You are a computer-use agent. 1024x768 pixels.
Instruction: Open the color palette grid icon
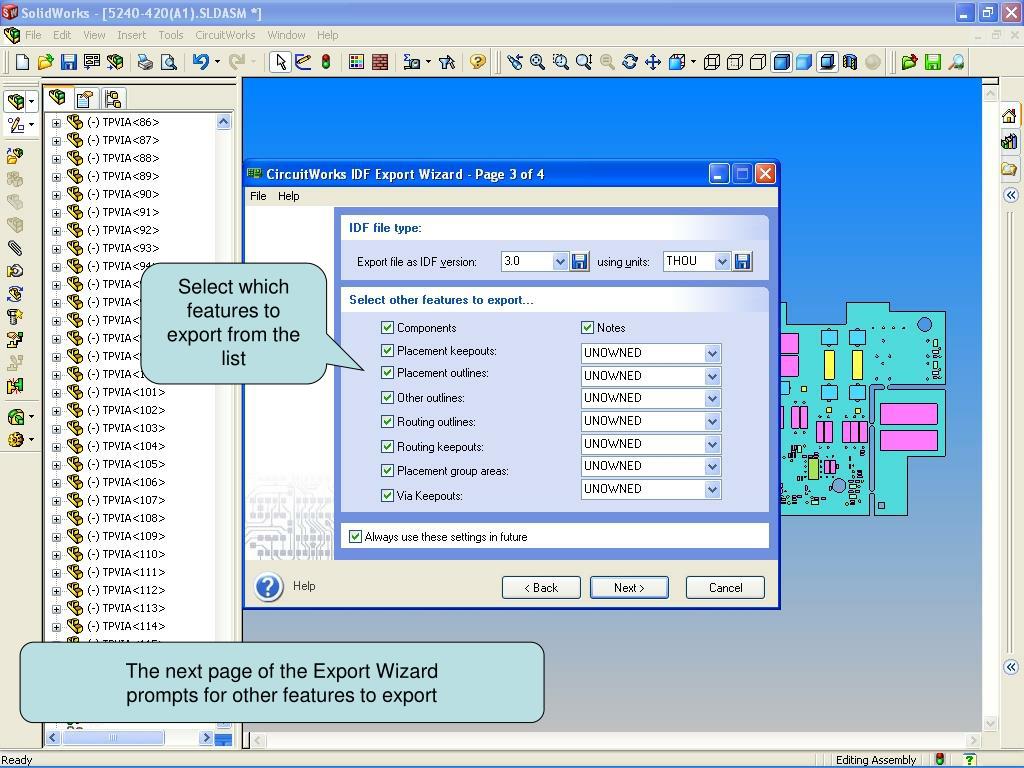pos(356,62)
